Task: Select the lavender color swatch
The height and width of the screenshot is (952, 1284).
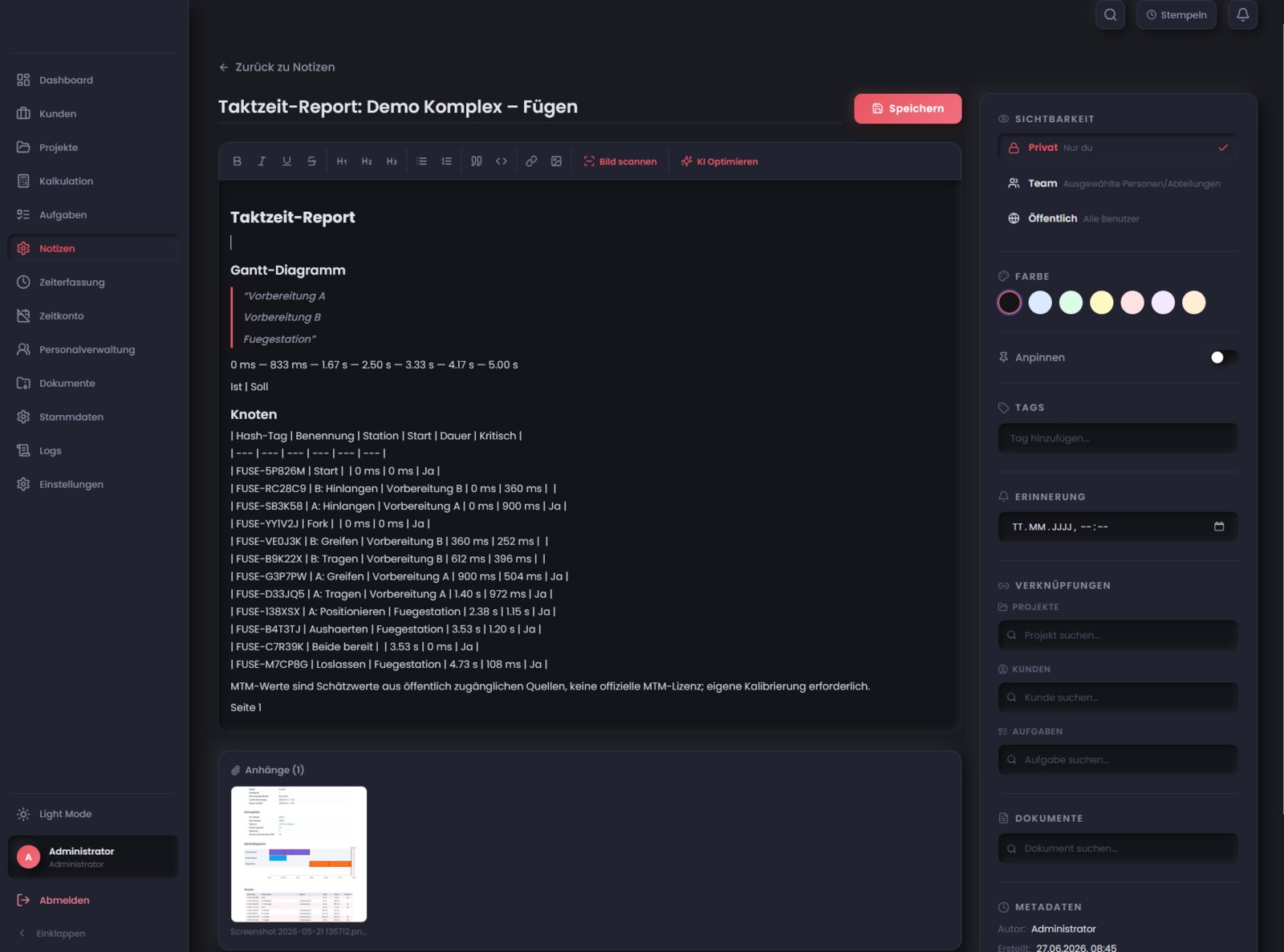Action: tap(1163, 303)
